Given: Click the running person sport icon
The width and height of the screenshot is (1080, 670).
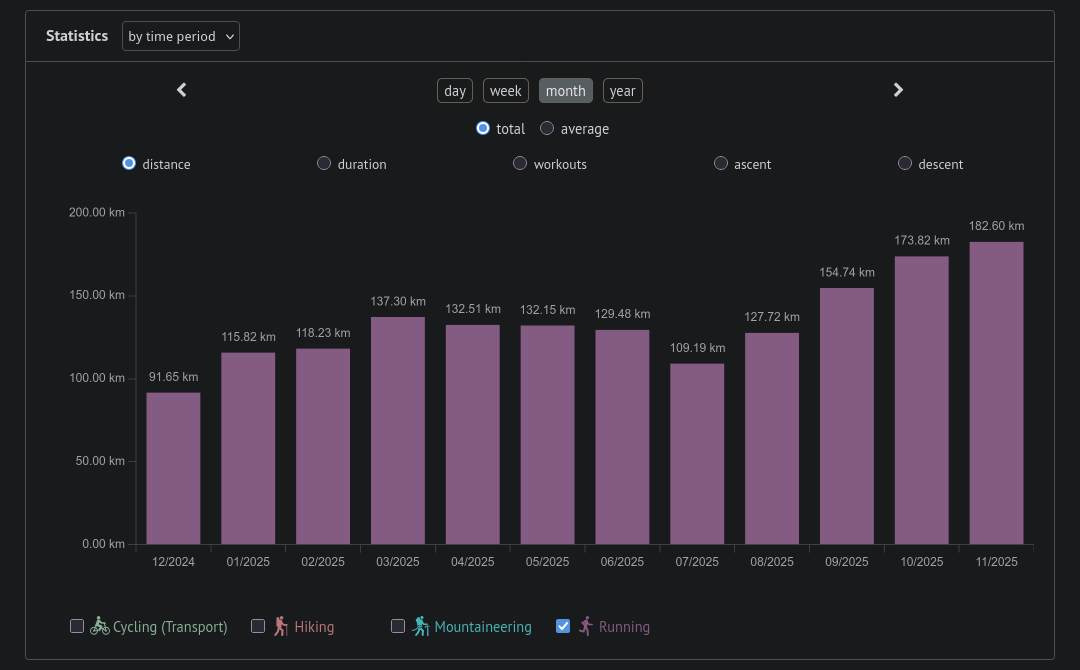Looking at the screenshot, I should (x=586, y=626).
